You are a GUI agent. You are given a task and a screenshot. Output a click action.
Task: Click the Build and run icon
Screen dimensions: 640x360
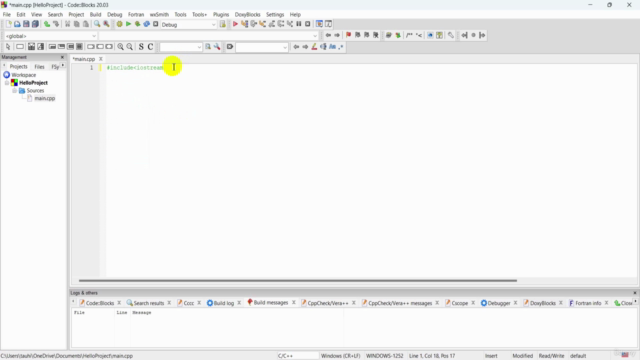pos(138,24)
